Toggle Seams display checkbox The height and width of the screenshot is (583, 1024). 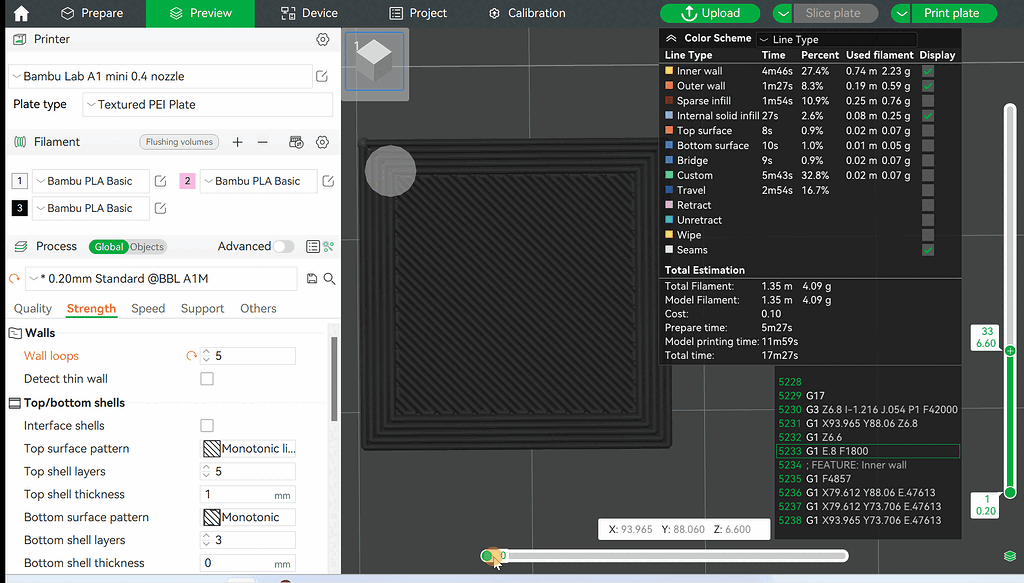click(928, 250)
